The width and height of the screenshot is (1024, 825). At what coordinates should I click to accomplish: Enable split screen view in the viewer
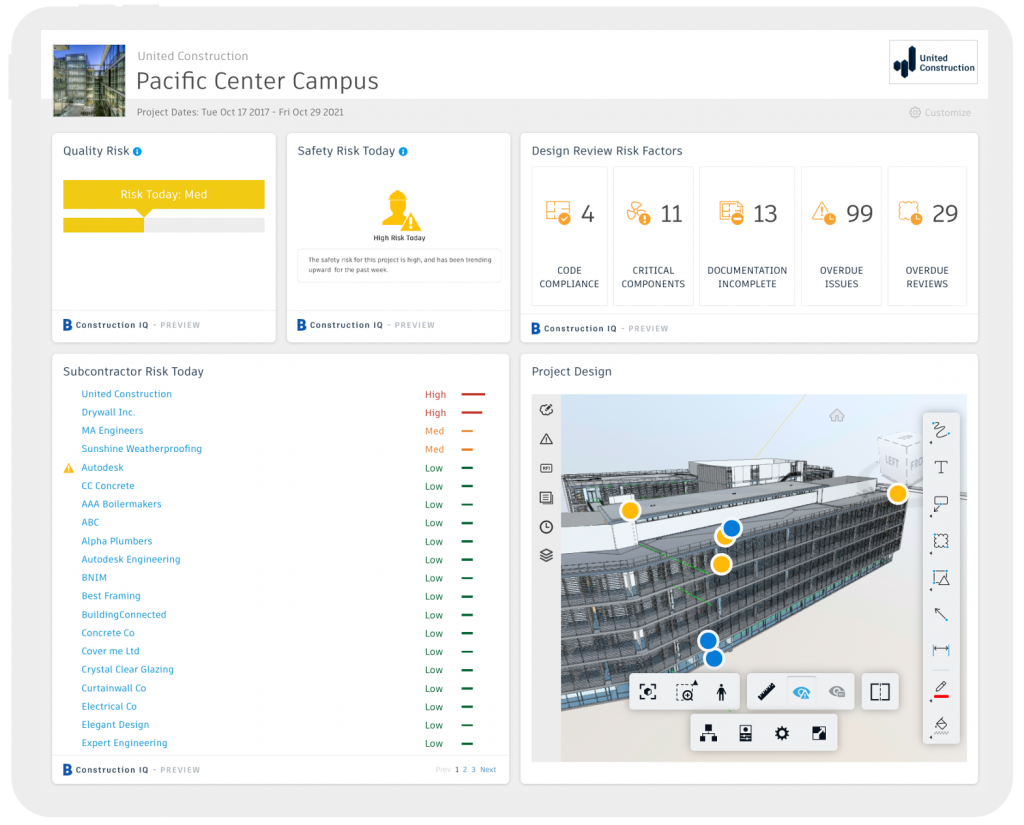pos(880,691)
